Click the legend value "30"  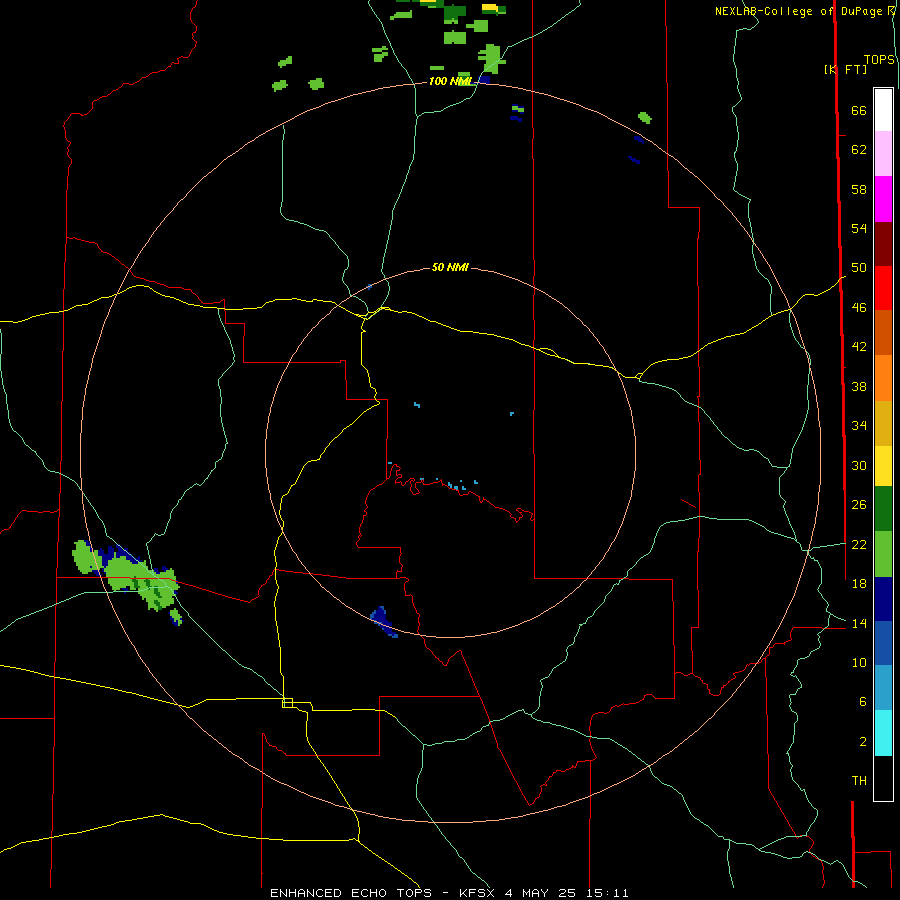[859, 465]
